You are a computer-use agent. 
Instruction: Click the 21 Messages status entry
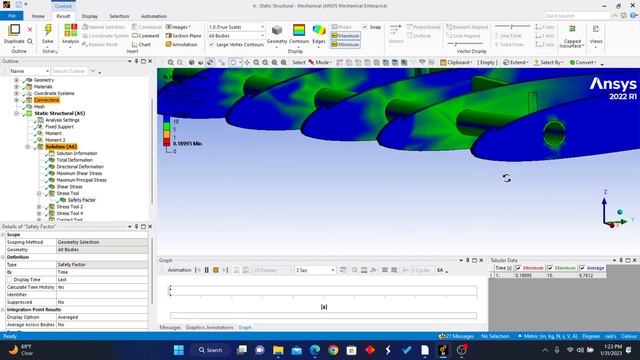456,336
